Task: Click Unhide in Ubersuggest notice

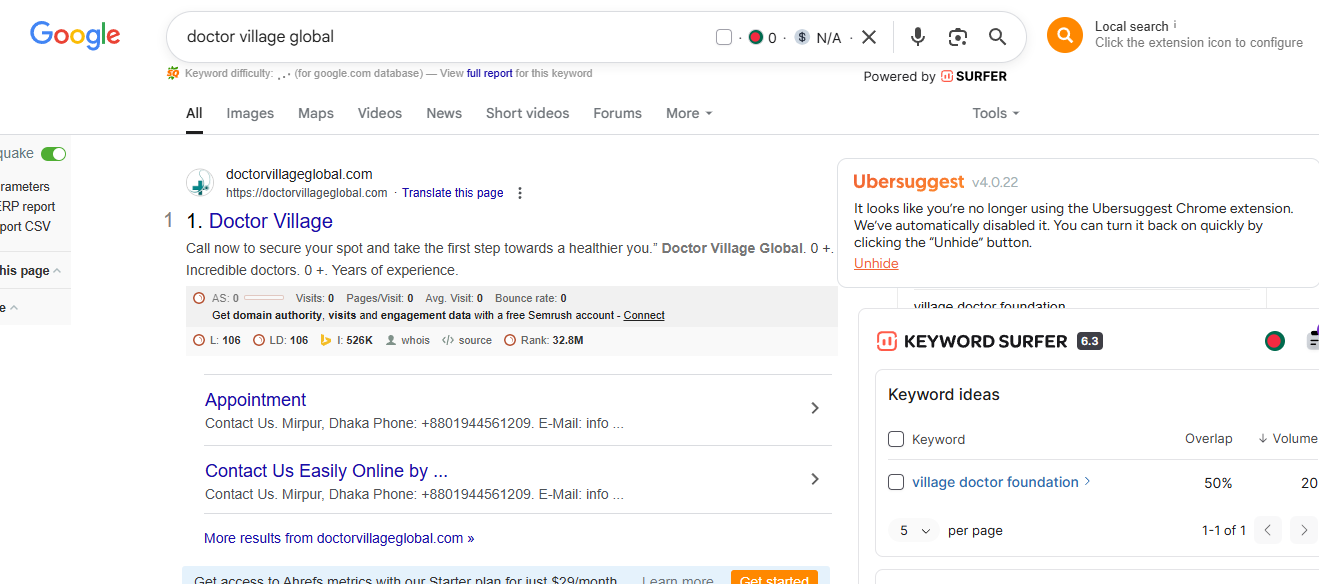Action: [876, 263]
